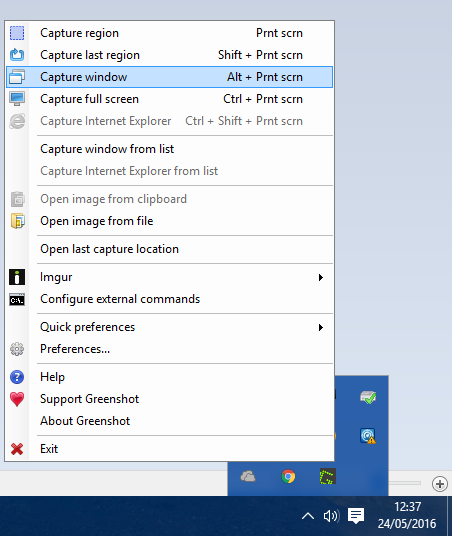Click the red heart Support icon
This screenshot has height=536, width=452.
17,399
